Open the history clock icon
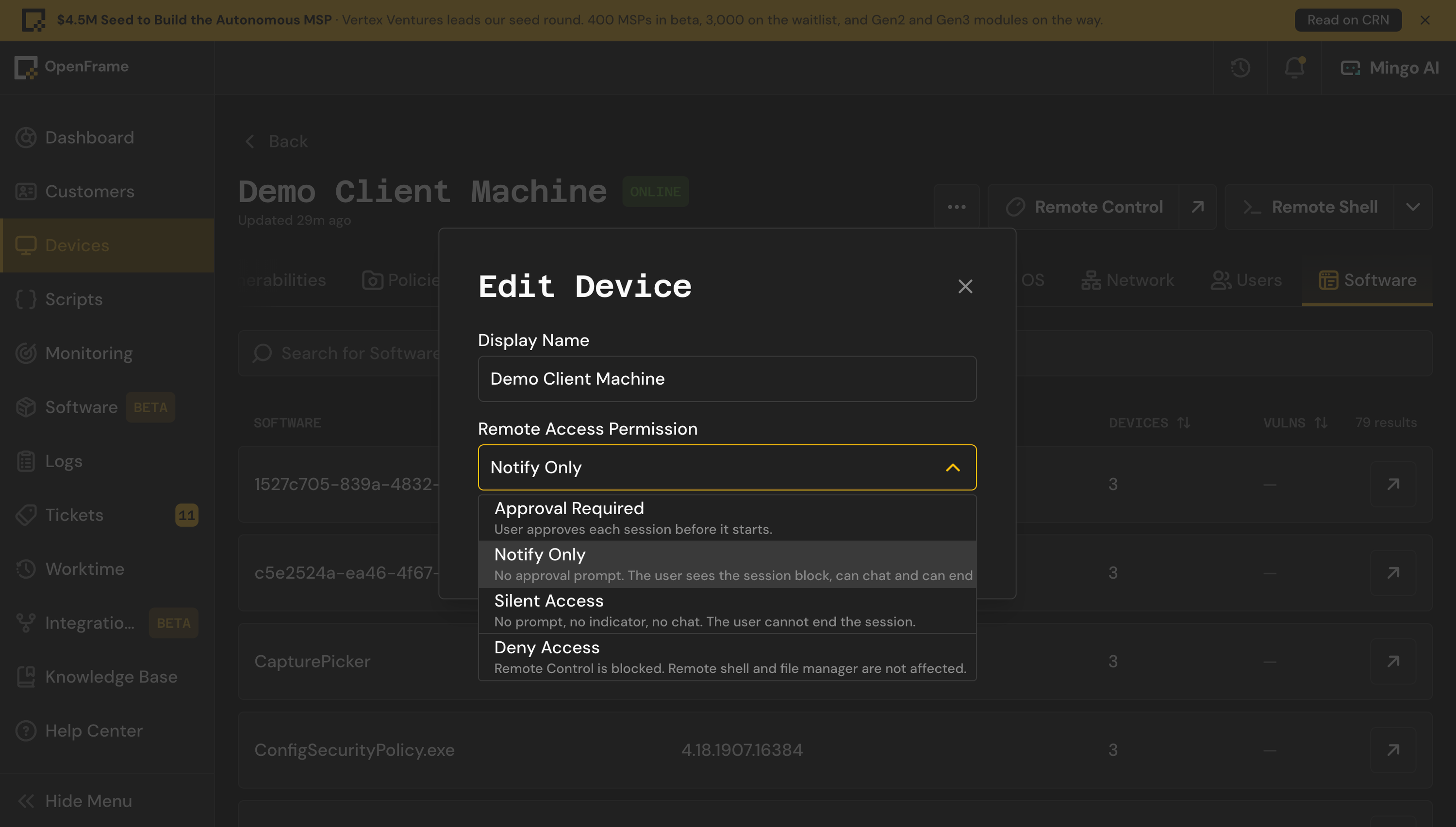Image resolution: width=1456 pixels, height=827 pixels. [x=1240, y=67]
